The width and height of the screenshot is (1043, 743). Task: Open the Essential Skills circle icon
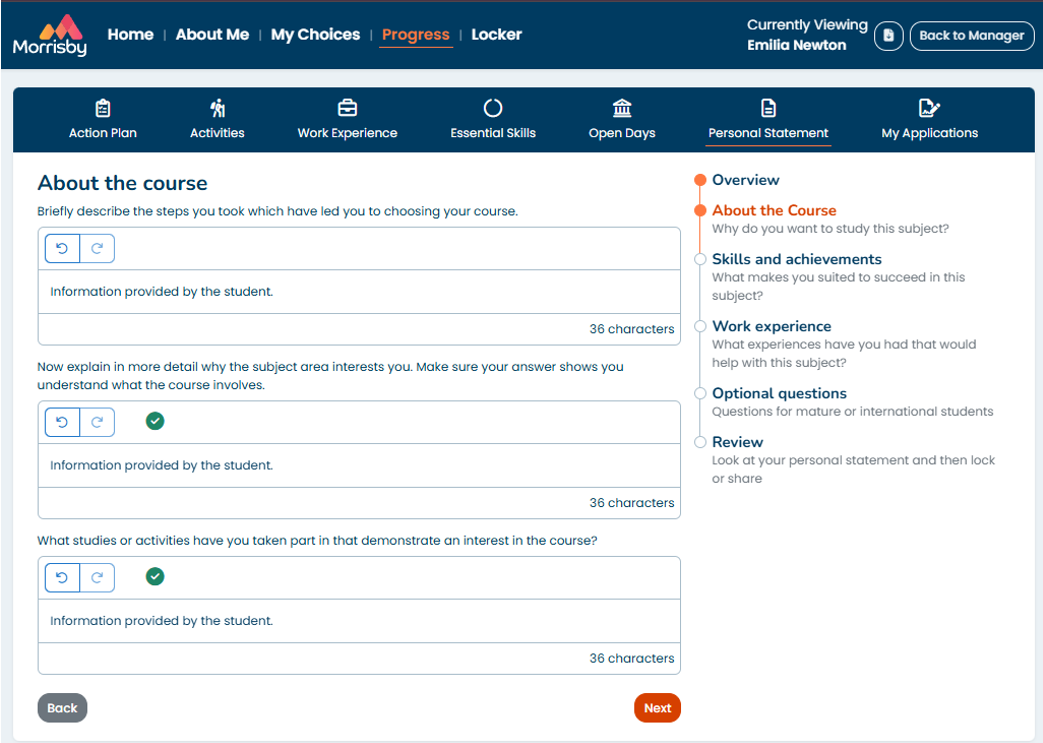click(x=493, y=108)
